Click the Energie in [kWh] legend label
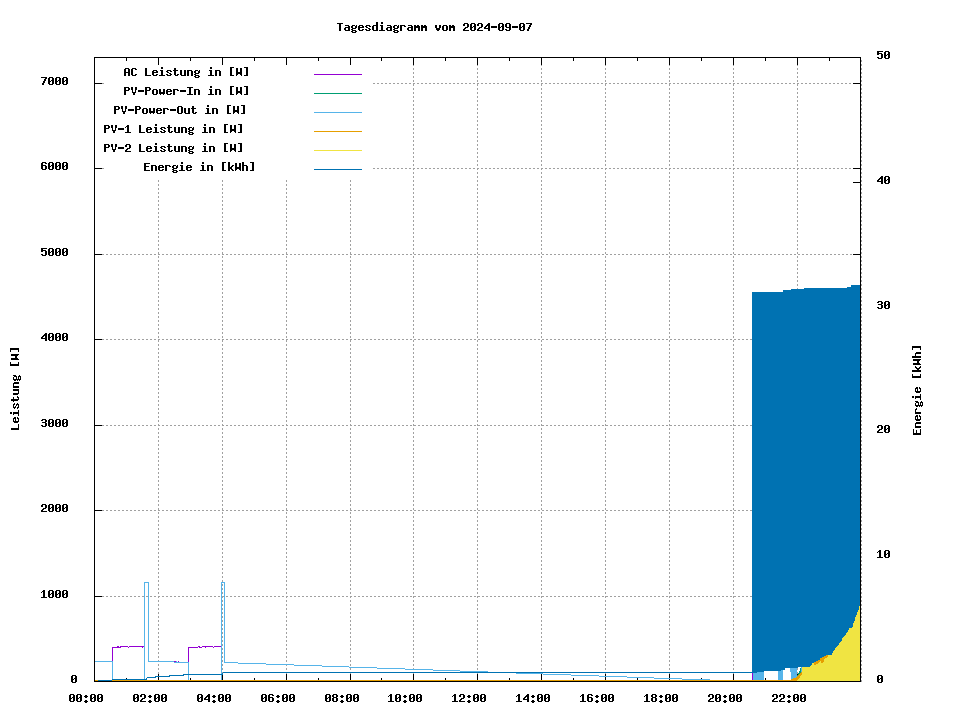Viewport: 960px width, 720px height. (199, 167)
